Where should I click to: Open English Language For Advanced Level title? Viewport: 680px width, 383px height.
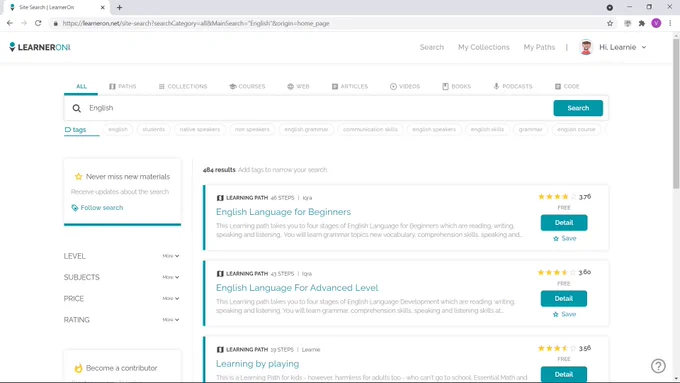[x=297, y=288]
